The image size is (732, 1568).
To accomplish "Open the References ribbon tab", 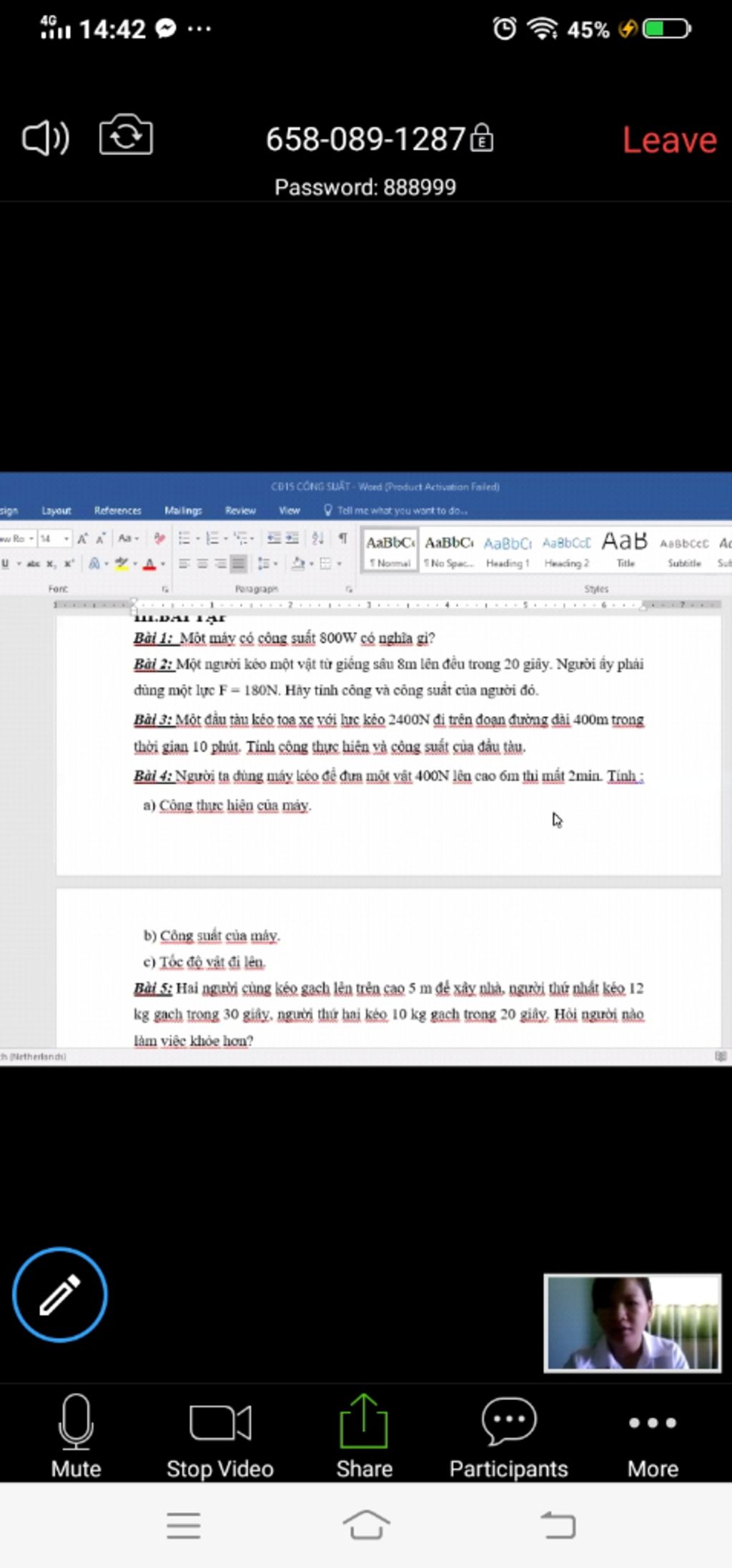I will [x=118, y=510].
